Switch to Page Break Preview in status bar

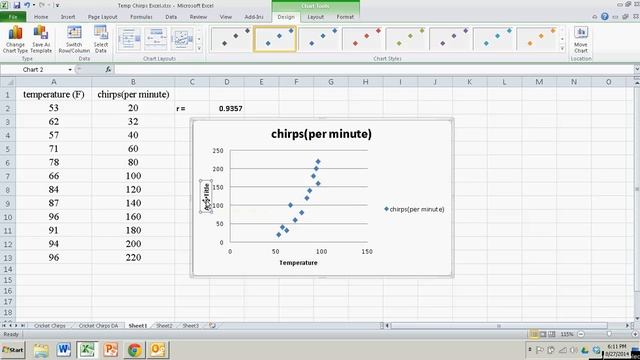tap(552, 334)
